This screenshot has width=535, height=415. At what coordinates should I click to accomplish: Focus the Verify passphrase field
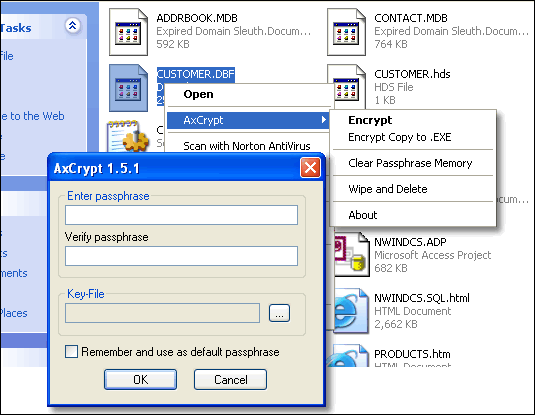(x=182, y=256)
